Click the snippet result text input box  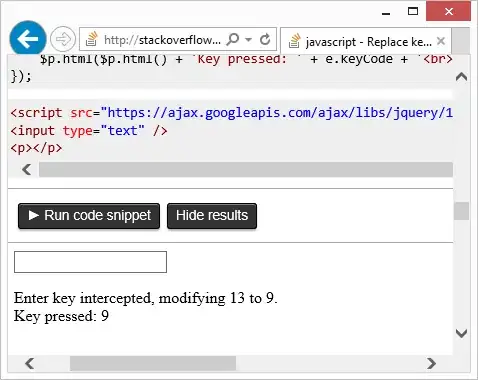[x=90, y=262]
